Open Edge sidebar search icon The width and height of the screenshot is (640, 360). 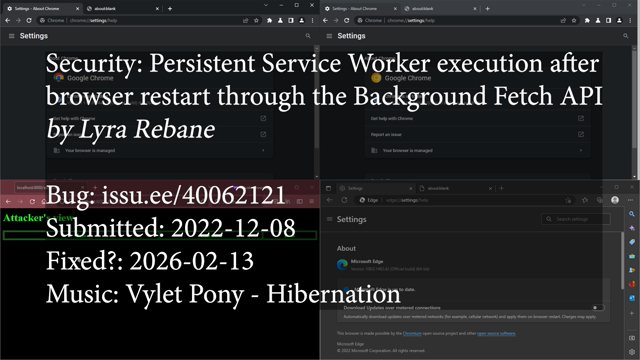point(631,214)
